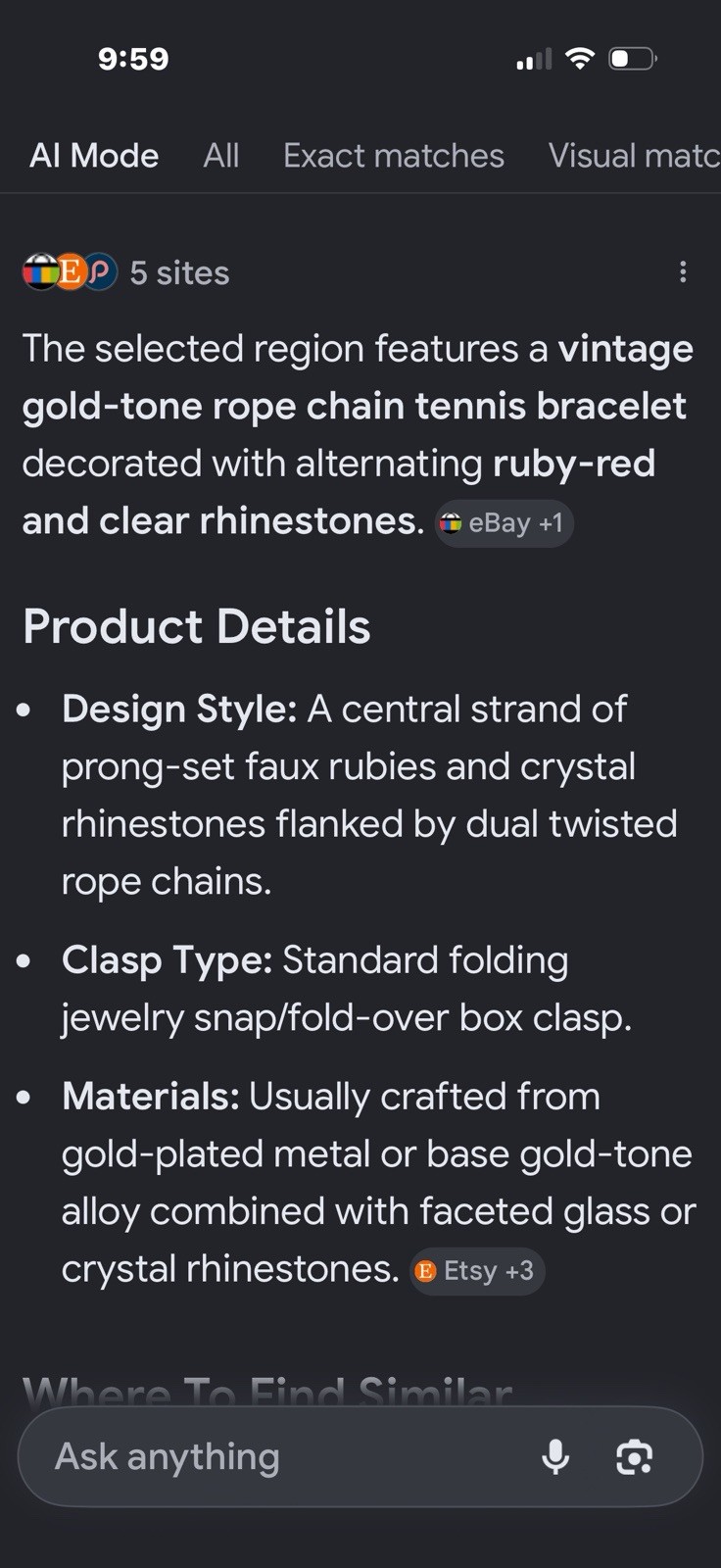Focus the Ask anything input field
721x1568 pixels.
click(x=360, y=1457)
